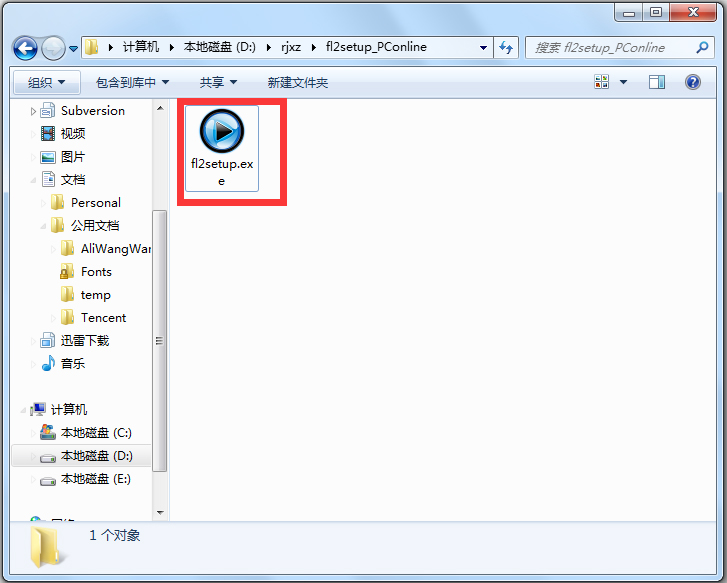Open the 包含到库中 menu
The width and height of the screenshot is (727, 583).
[132, 83]
